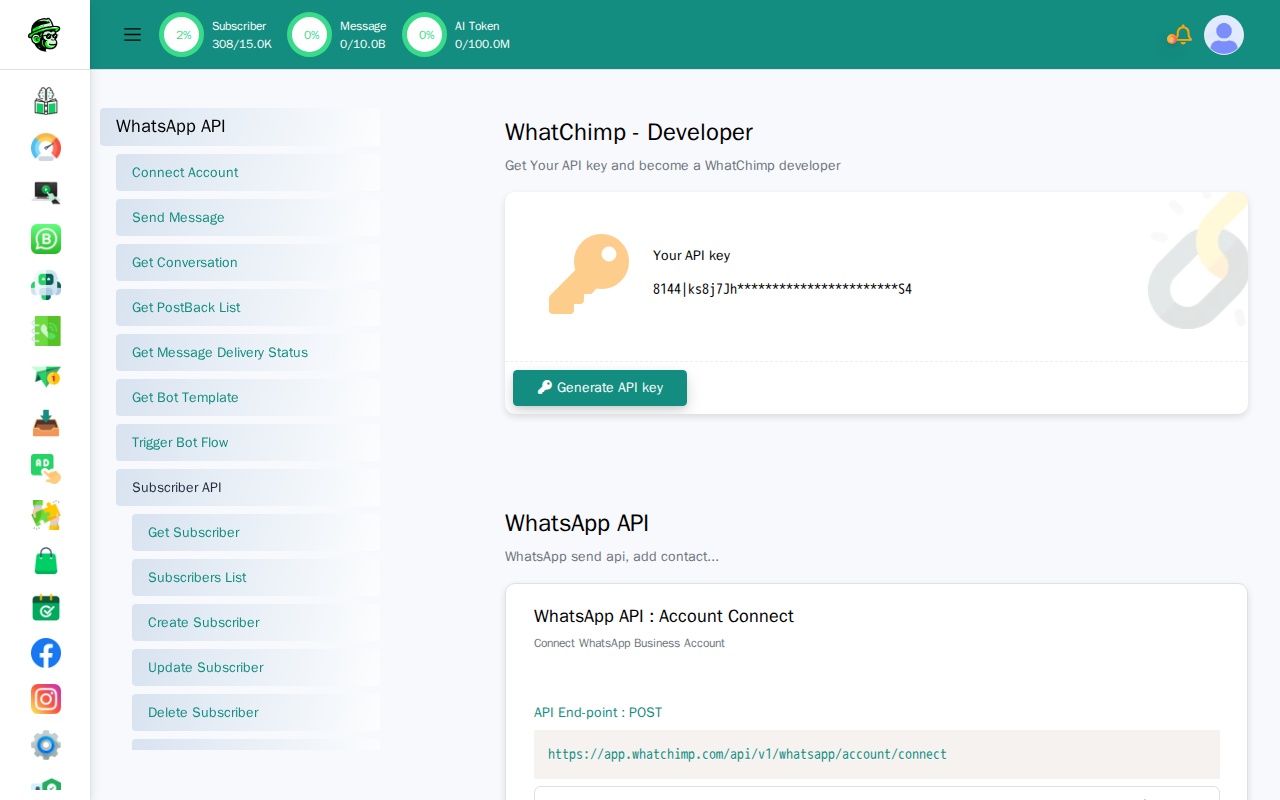Image resolution: width=1280 pixels, height=800 pixels.
Task: Collapse the WhatsApp API menu header
Action: 240,127
